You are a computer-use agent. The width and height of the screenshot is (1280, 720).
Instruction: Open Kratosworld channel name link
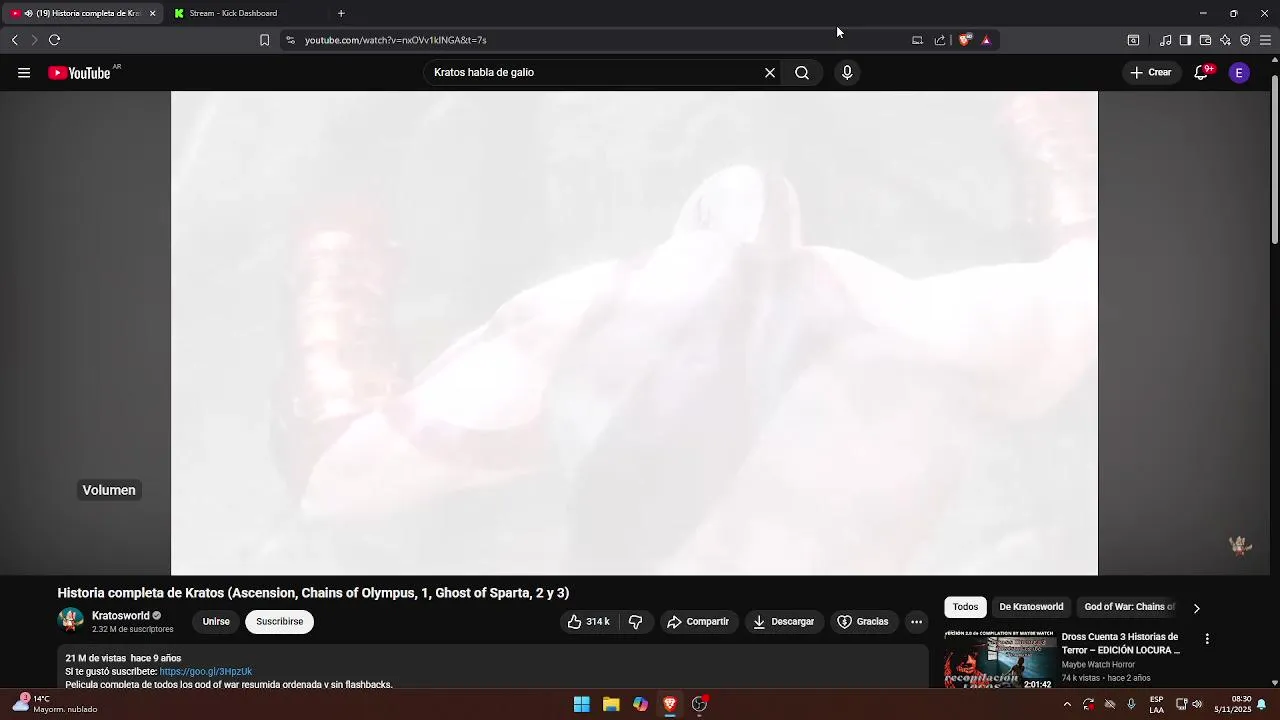click(120, 615)
